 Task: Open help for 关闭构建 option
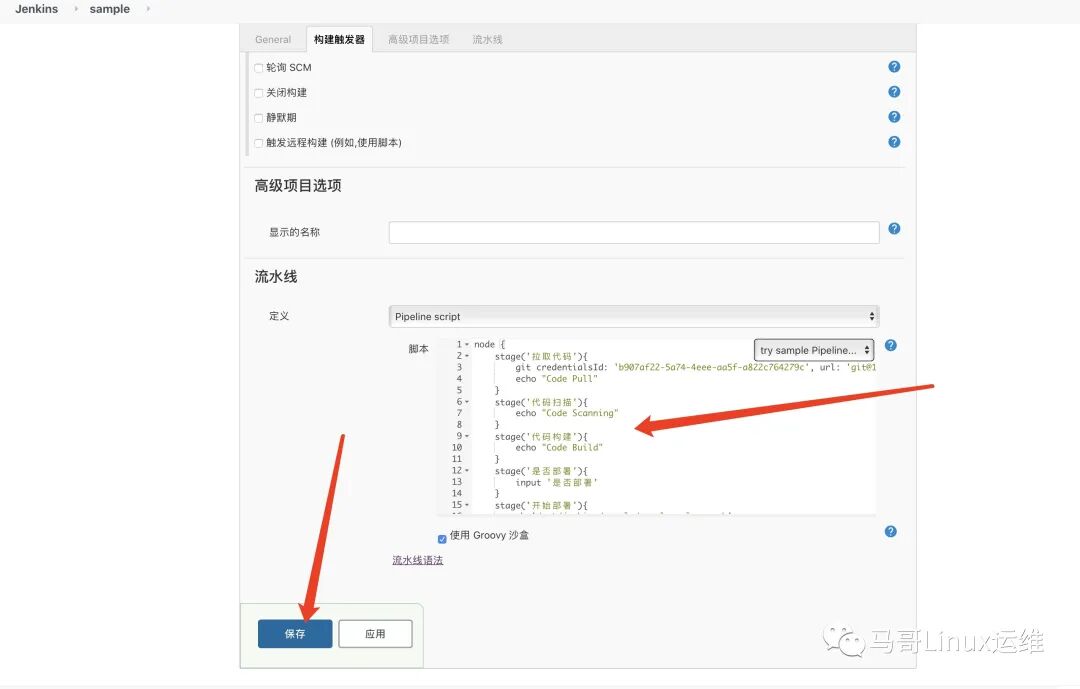(894, 92)
